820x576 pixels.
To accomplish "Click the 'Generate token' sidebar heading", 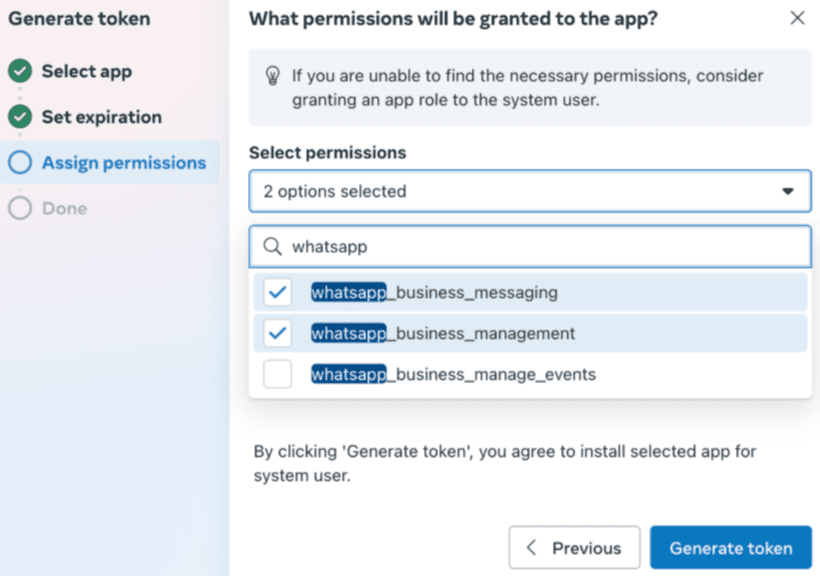I will click(x=79, y=19).
